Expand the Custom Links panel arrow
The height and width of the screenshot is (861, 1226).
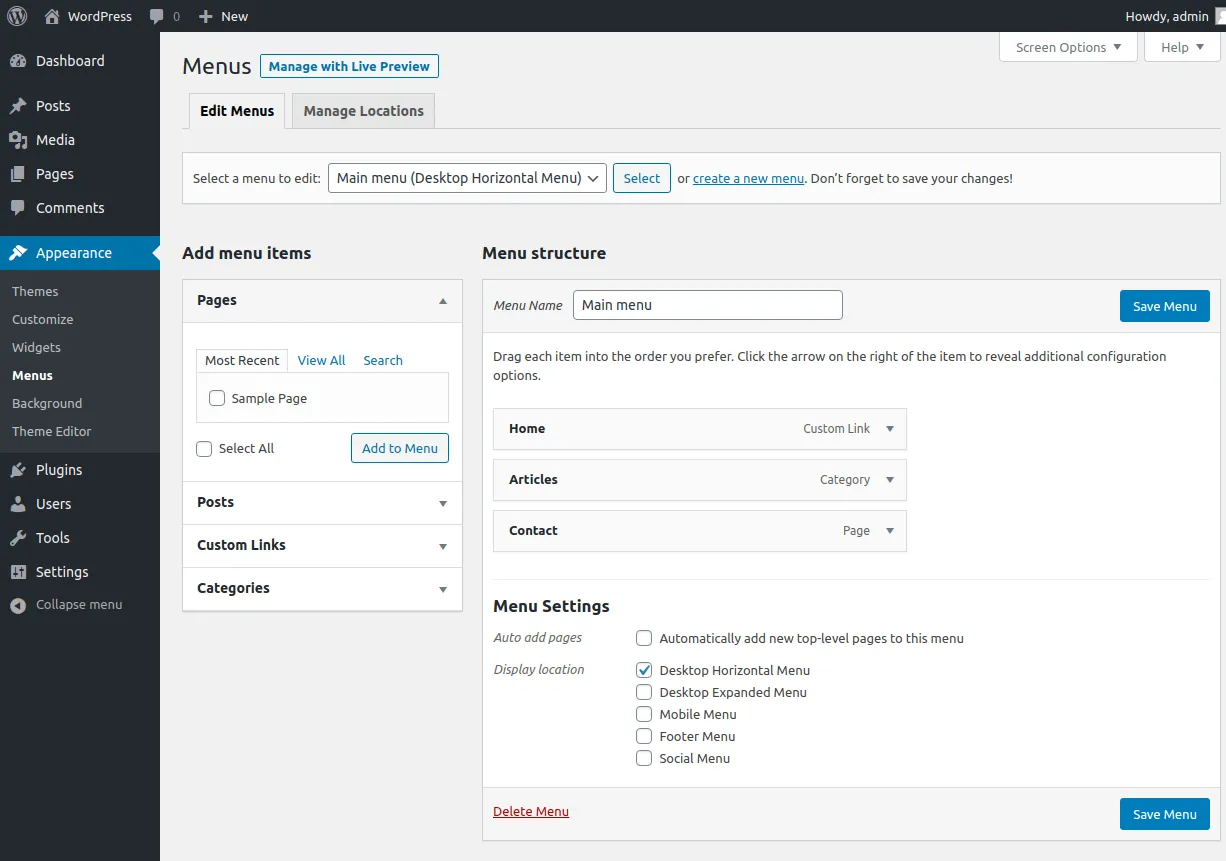click(x=443, y=547)
